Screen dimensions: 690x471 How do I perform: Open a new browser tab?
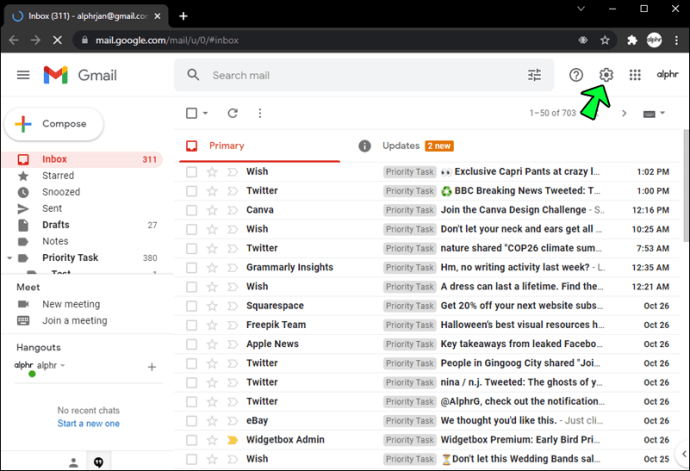184,16
